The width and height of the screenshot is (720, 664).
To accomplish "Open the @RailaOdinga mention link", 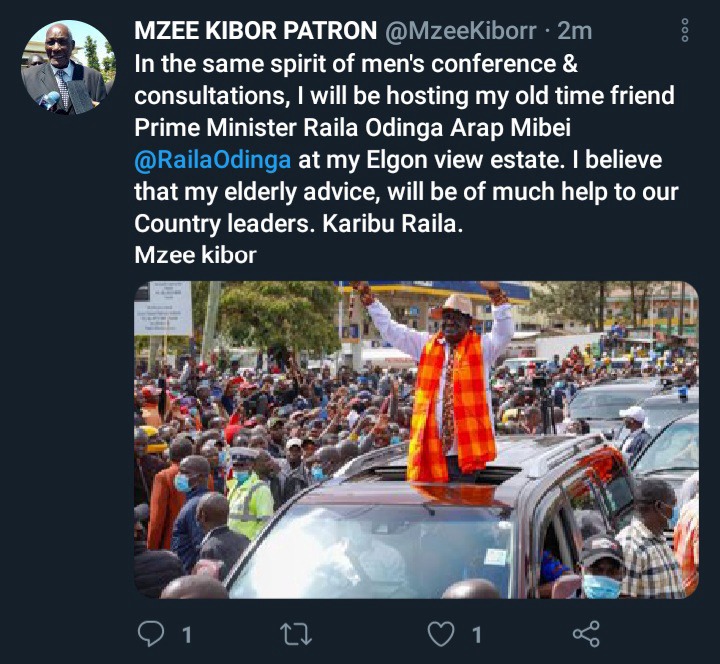I will click(213, 160).
